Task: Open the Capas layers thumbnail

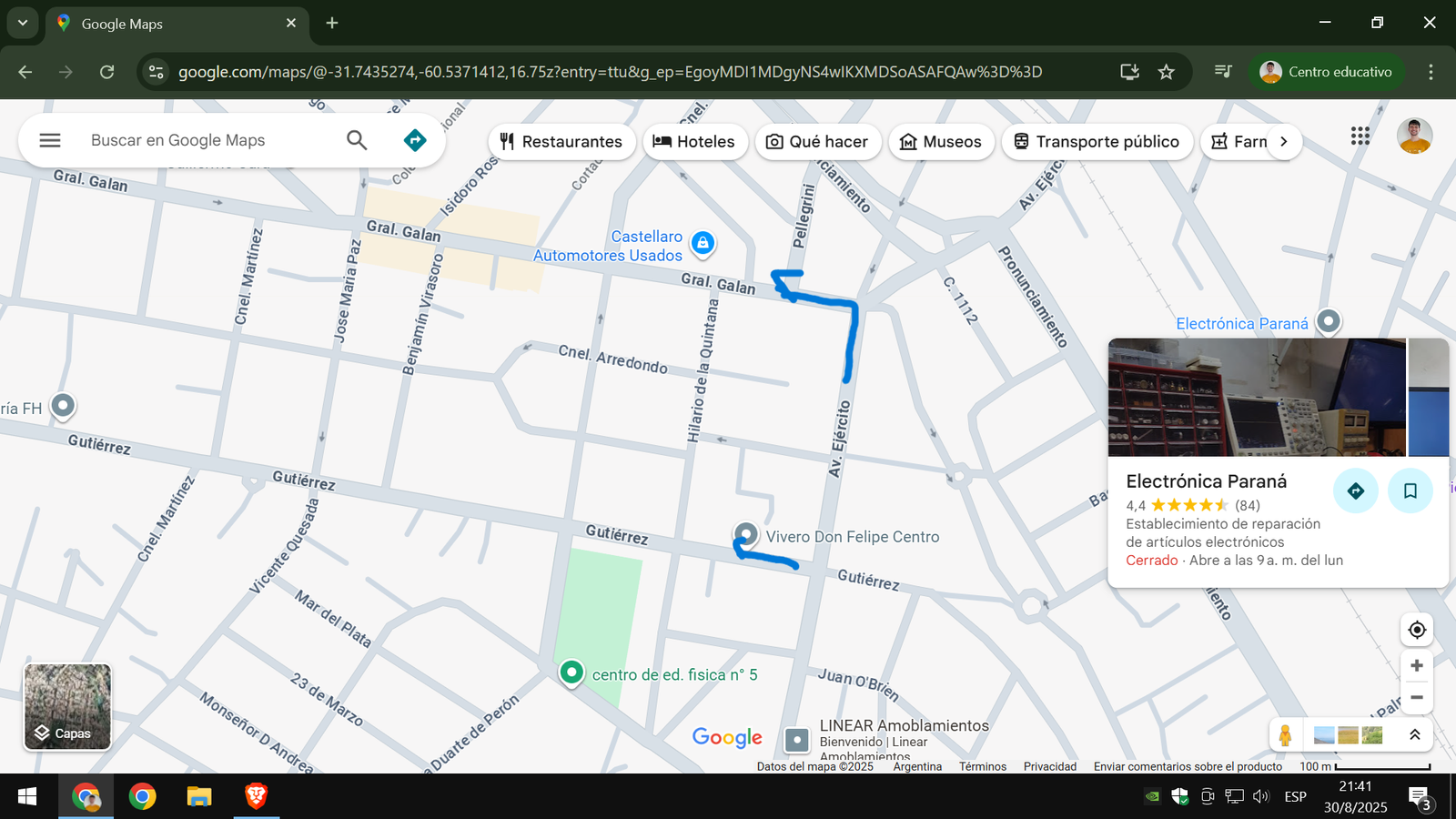Action: point(67,706)
